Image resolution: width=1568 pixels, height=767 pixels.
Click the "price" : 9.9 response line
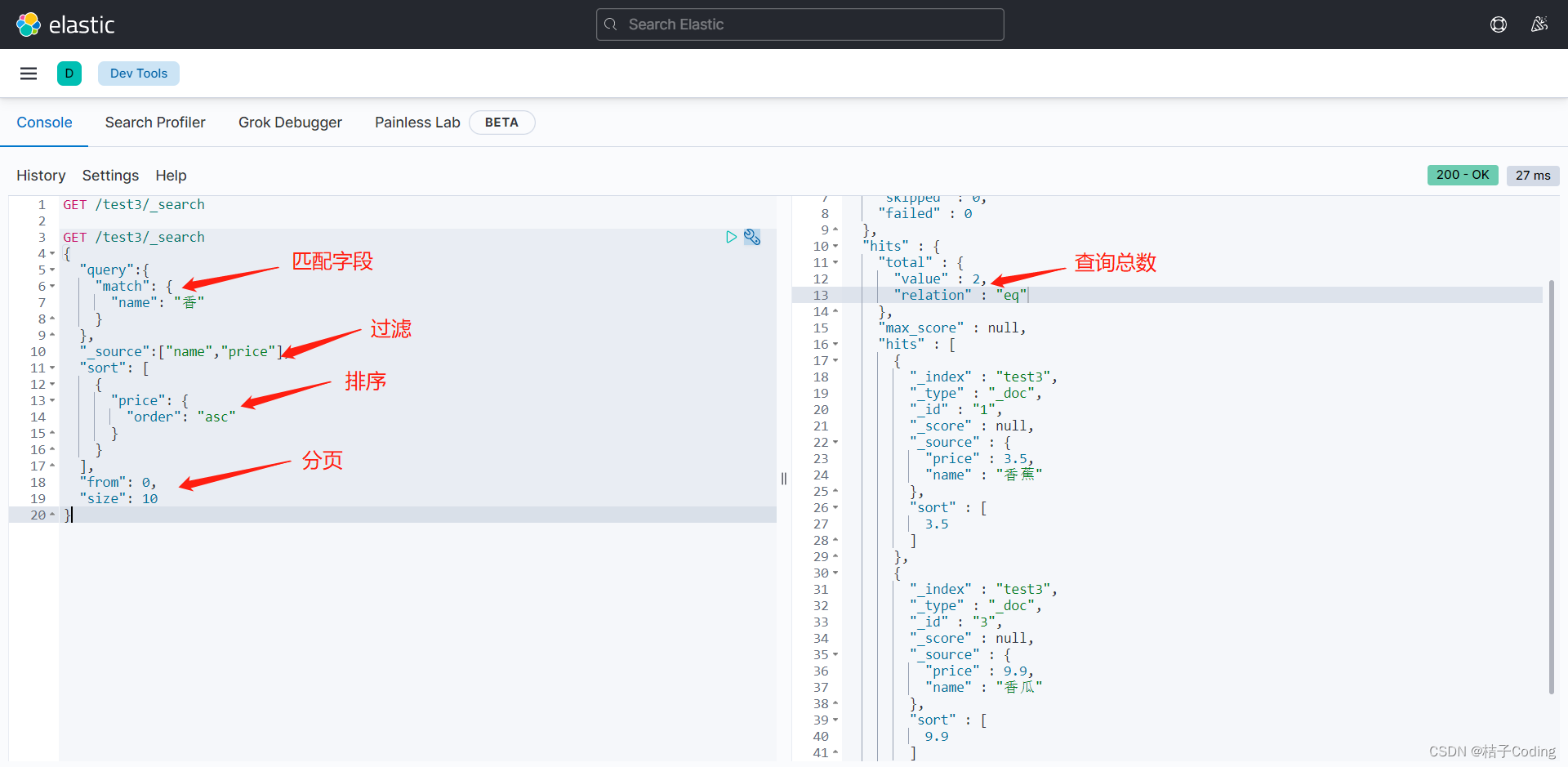pyautogui.click(x=979, y=671)
